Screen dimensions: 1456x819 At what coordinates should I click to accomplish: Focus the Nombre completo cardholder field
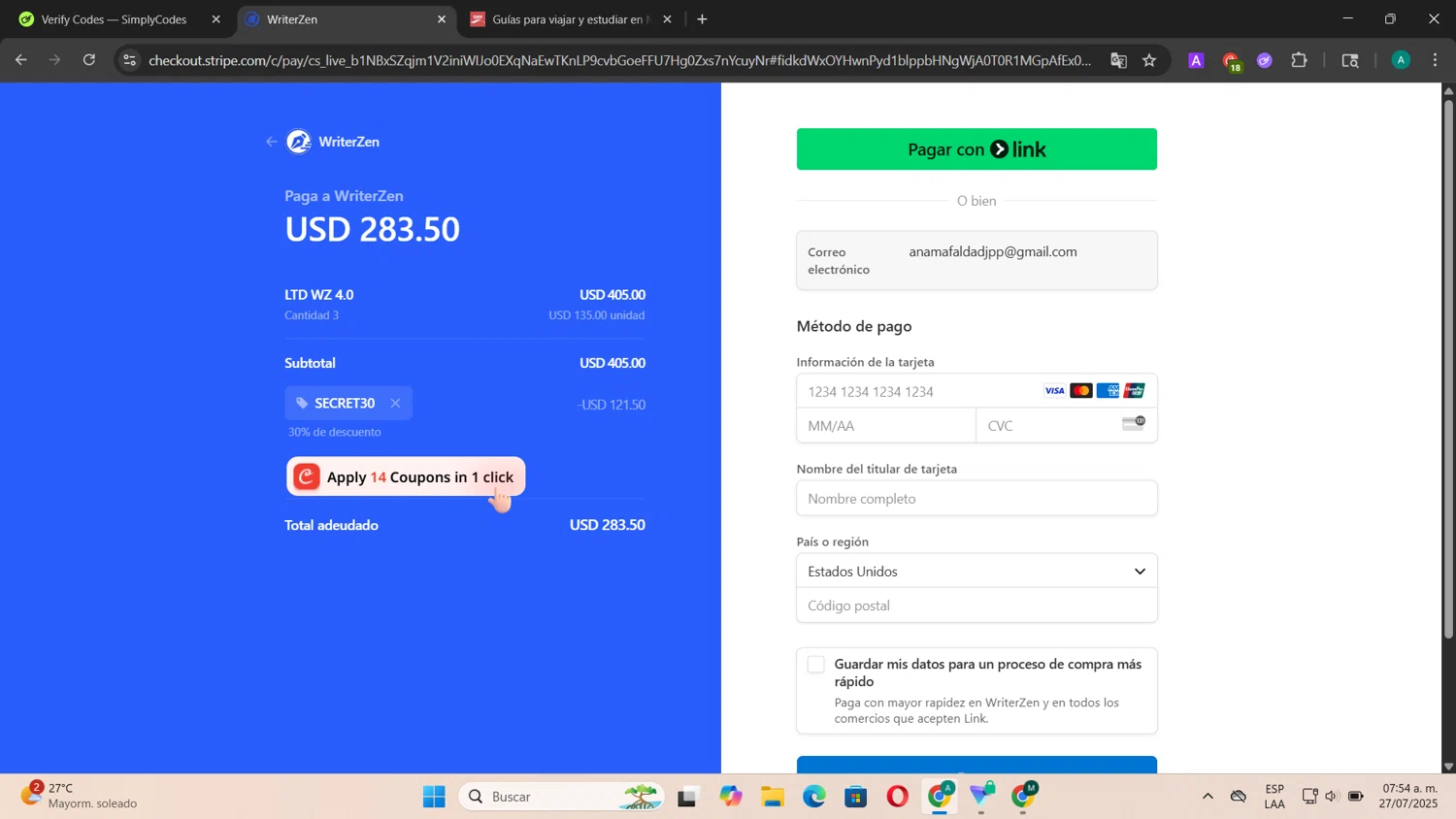pos(976,499)
